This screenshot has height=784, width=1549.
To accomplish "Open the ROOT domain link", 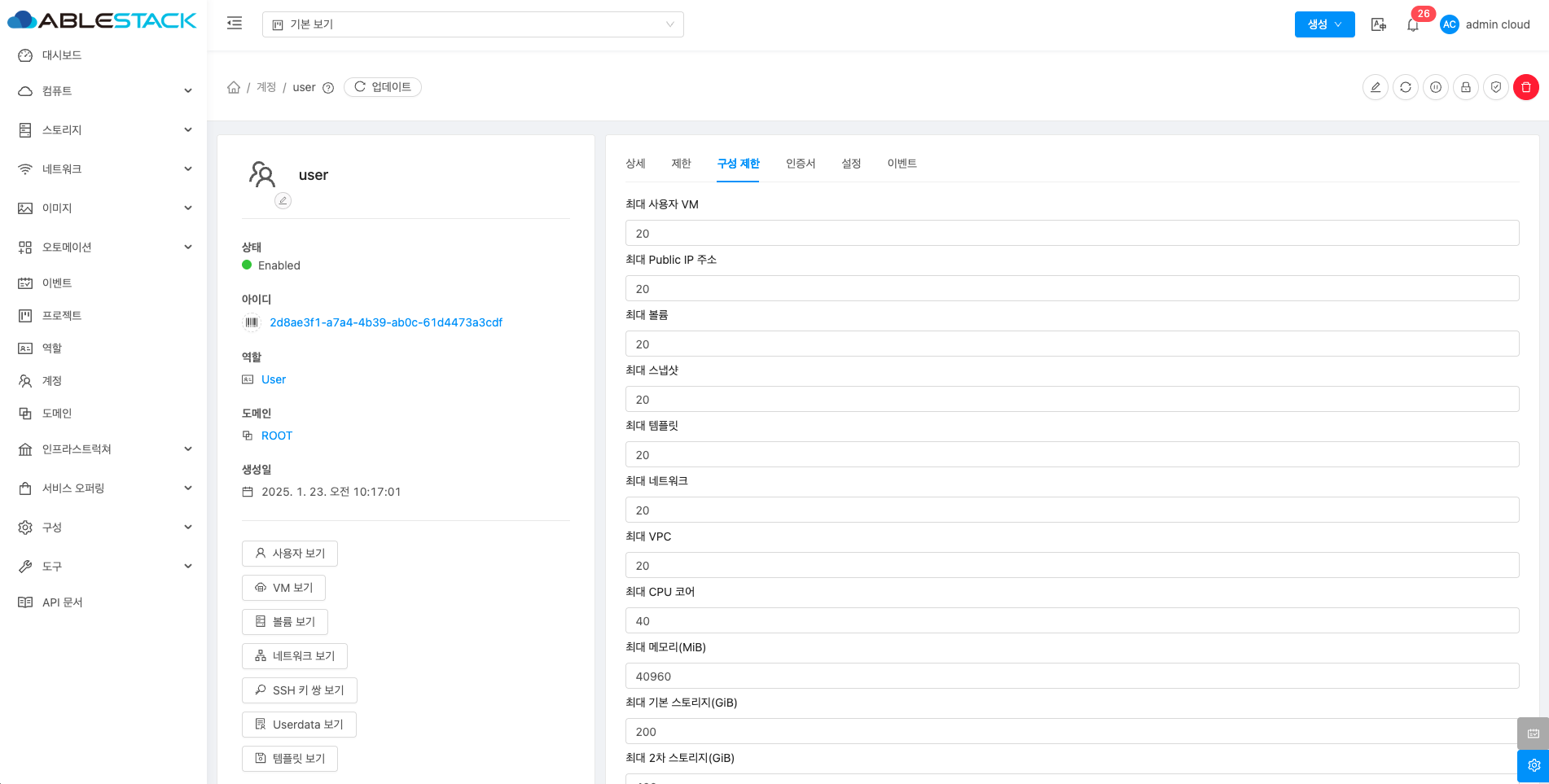I will pos(277,436).
